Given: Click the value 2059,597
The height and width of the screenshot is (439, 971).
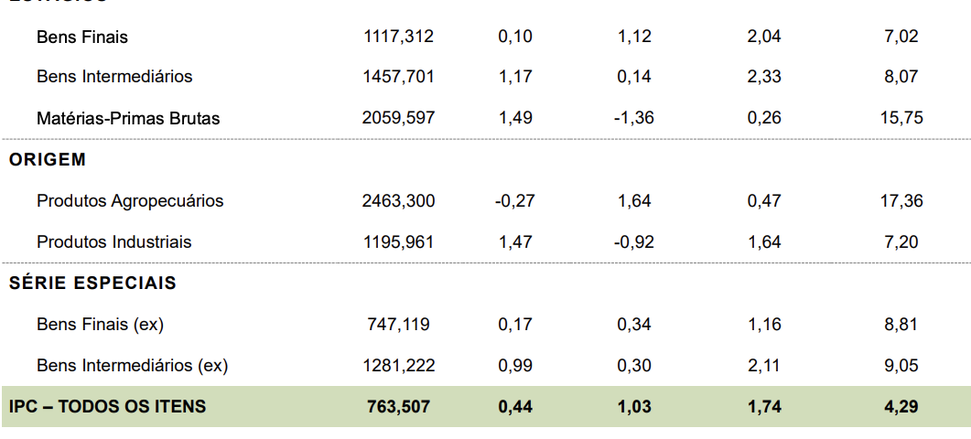Looking at the screenshot, I should [x=398, y=118].
